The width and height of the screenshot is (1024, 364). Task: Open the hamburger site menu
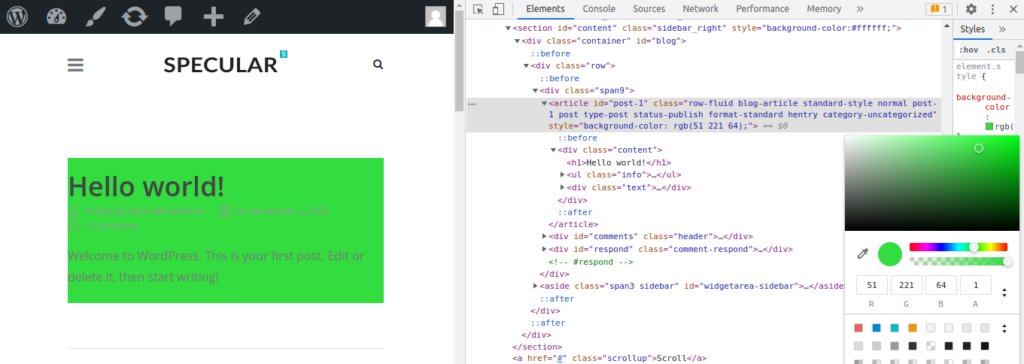[x=76, y=65]
